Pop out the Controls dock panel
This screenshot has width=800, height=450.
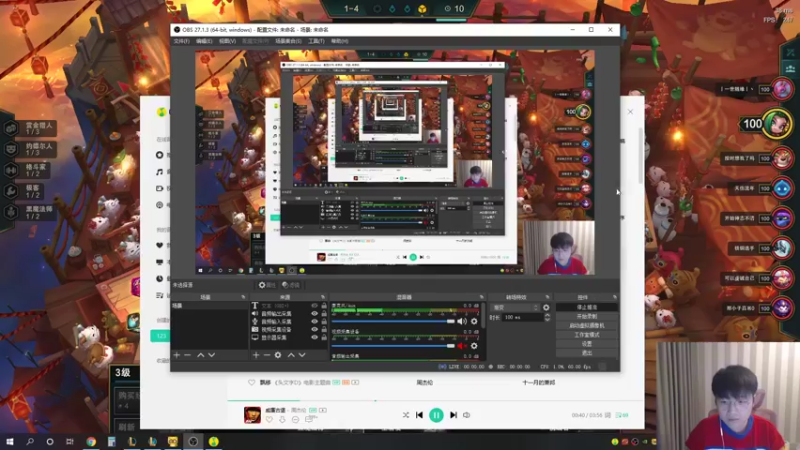coord(614,297)
